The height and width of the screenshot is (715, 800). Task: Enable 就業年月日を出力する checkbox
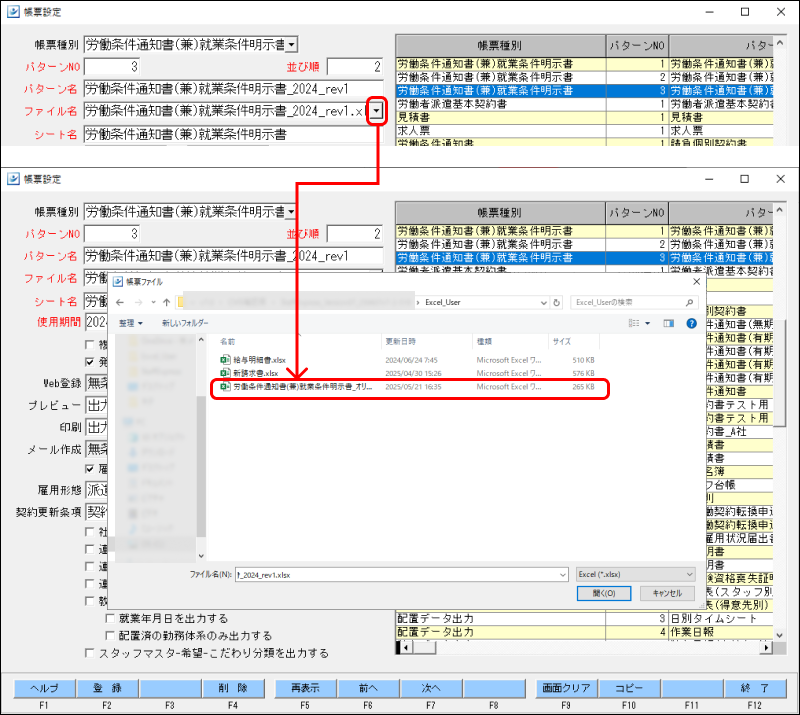110,619
